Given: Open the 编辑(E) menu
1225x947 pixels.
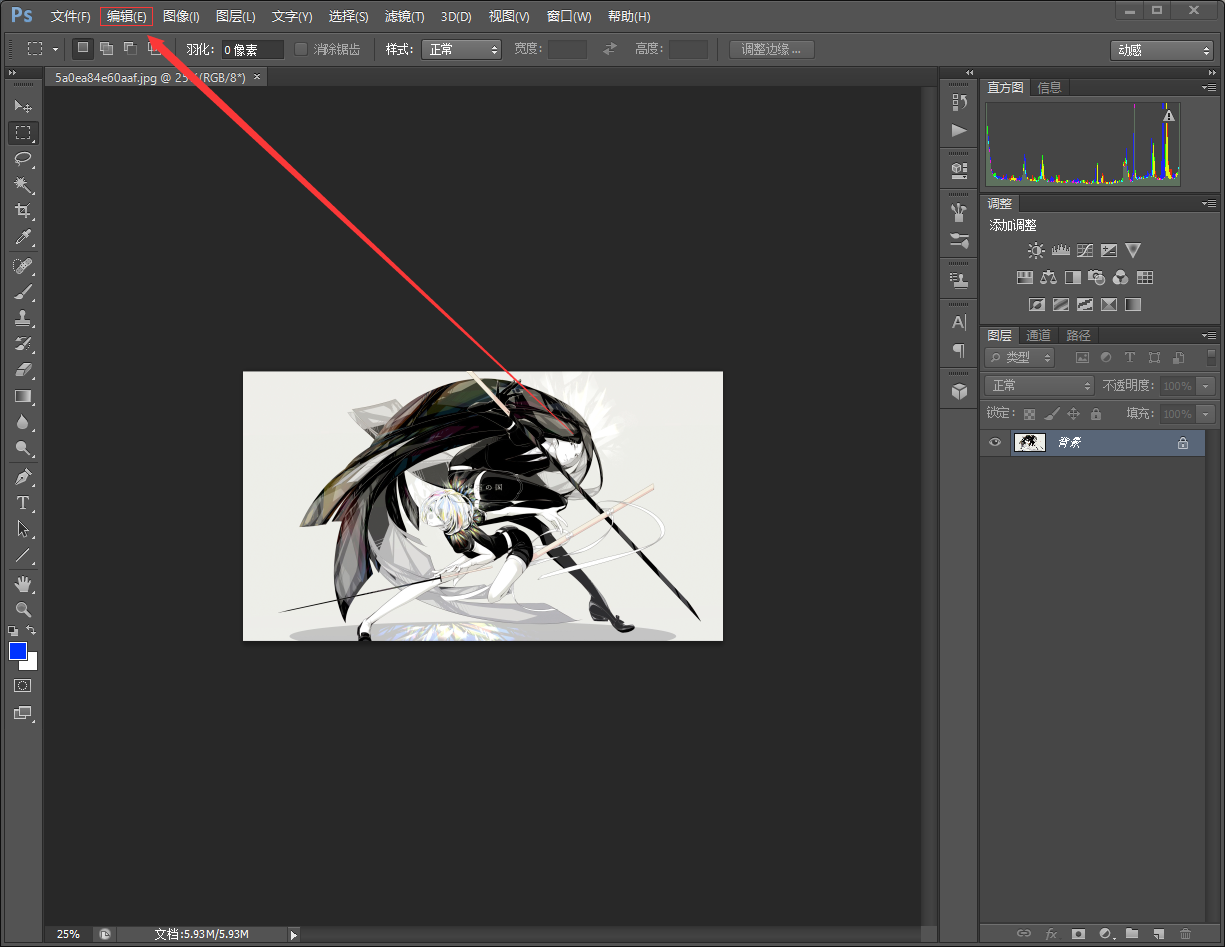Looking at the screenshot, I should click(x=127, y=17).
